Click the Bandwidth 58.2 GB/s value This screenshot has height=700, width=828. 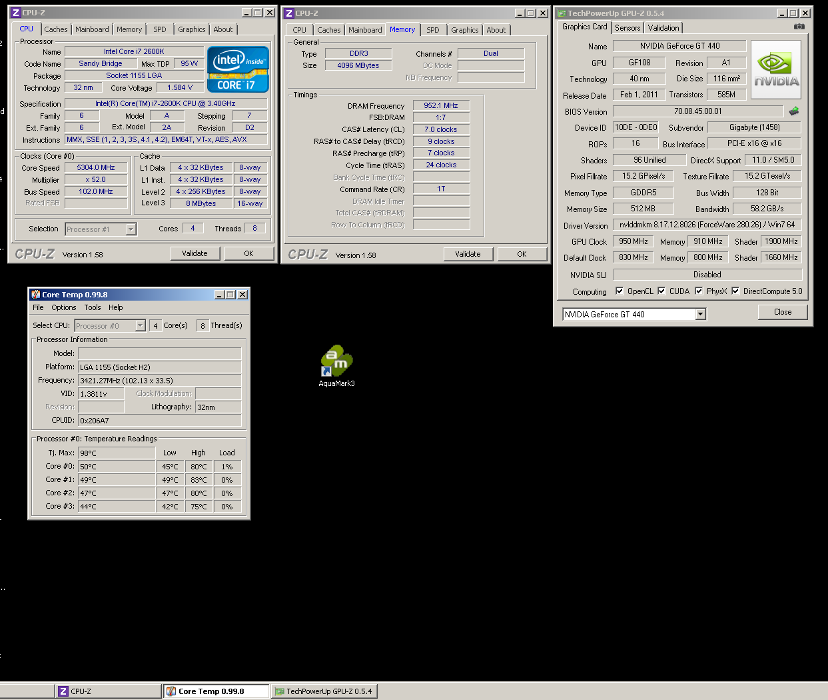[767, 209]
